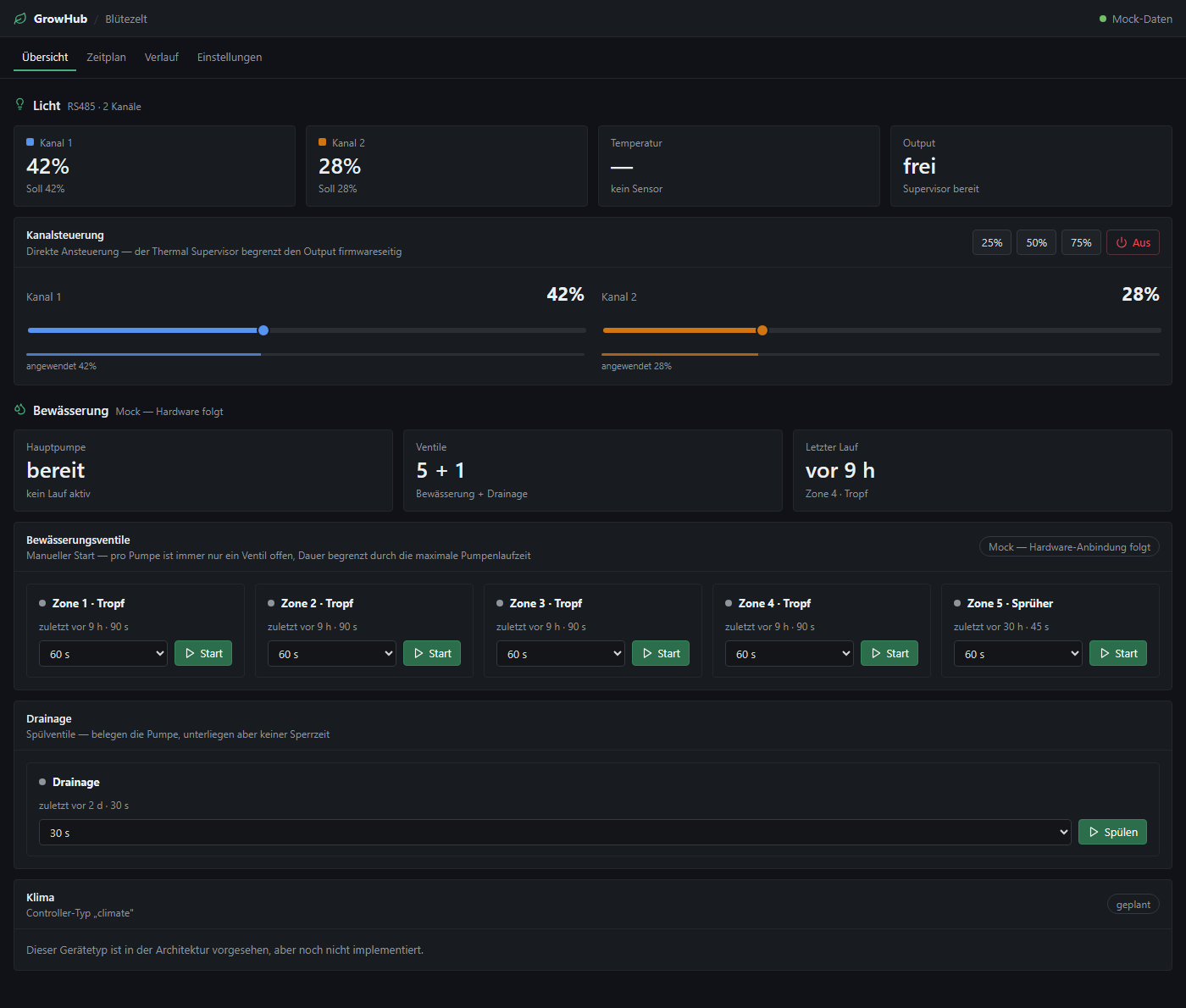Viewport: 1186px width, 1008px height.
Task: Click the 'Supervisor bereit' text
Action: point(940,189)
